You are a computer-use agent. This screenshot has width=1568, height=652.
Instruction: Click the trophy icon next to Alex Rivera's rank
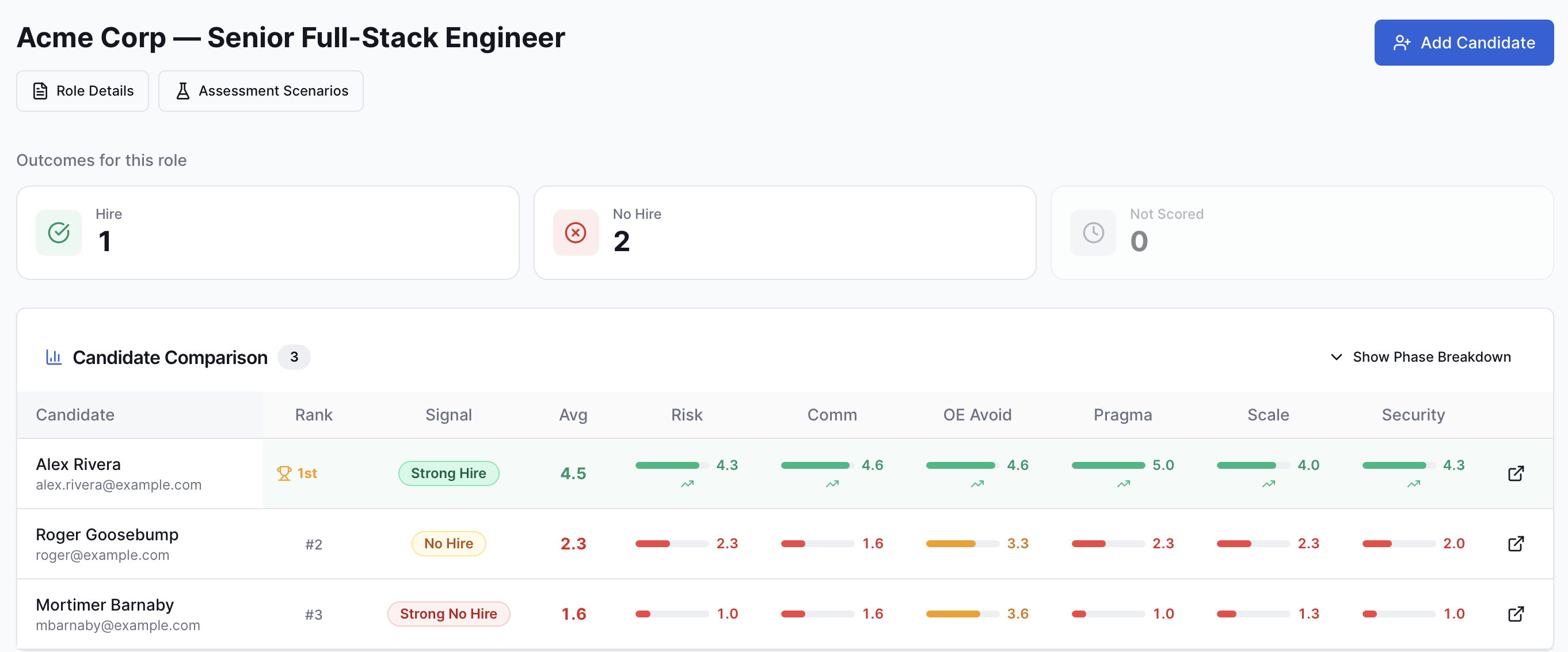286,472
